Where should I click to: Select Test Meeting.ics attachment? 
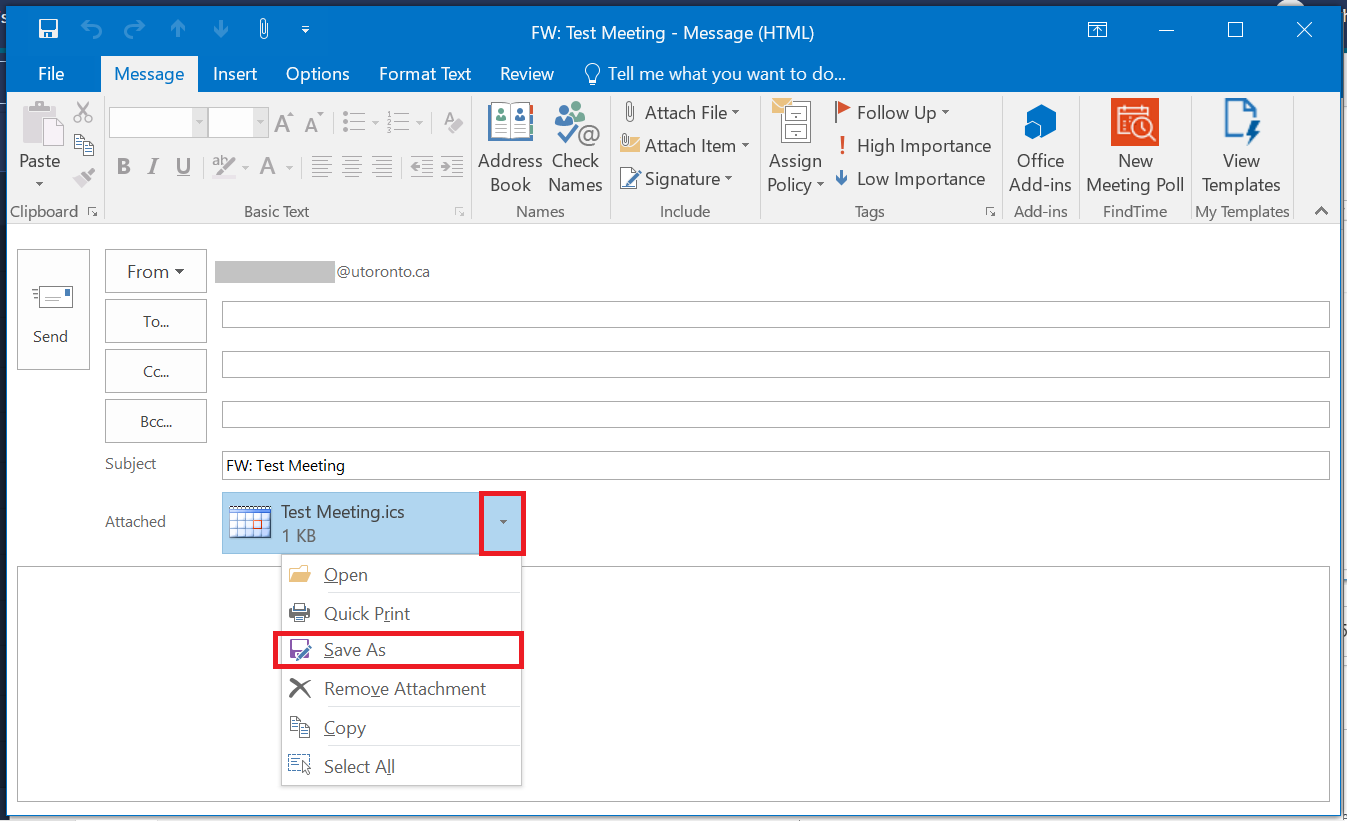tap(352, 522)
